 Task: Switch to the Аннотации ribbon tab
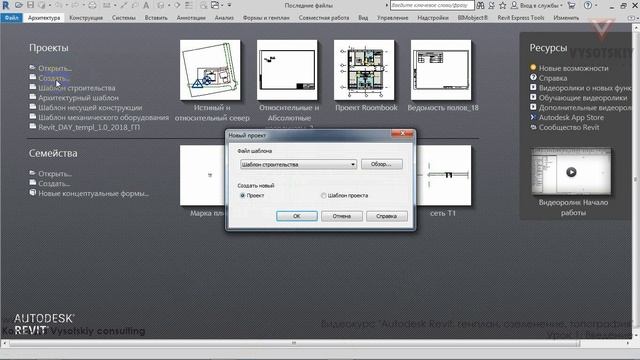click(191, 18)
